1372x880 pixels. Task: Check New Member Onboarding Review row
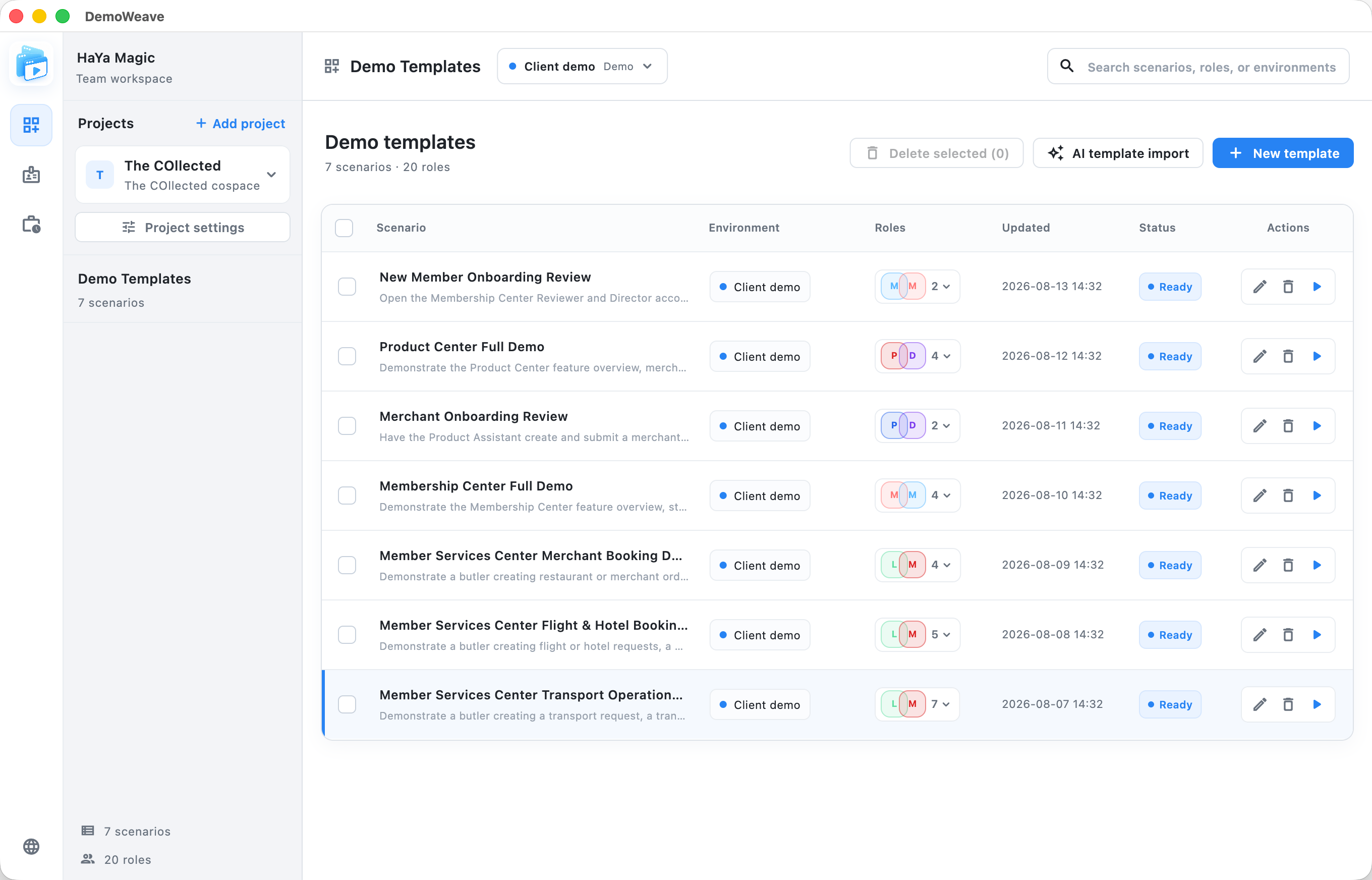[347, 287]
